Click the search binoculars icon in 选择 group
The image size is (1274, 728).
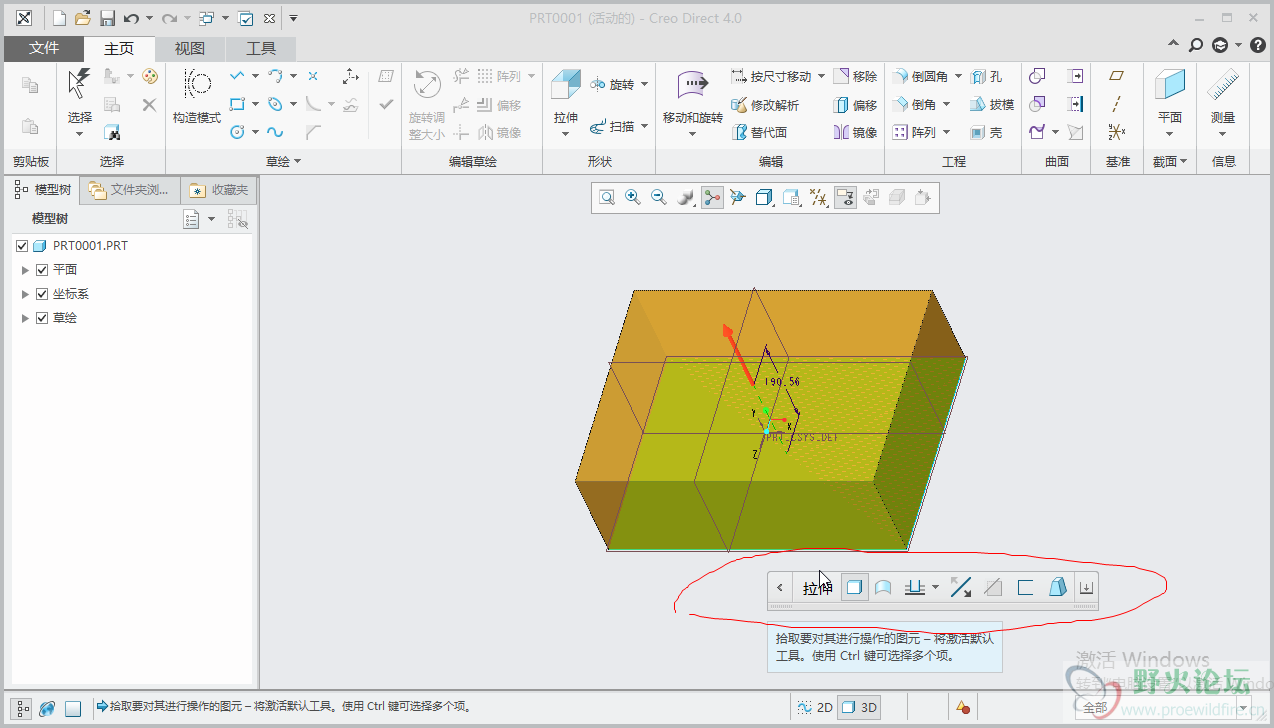click(x=112, y=132)
